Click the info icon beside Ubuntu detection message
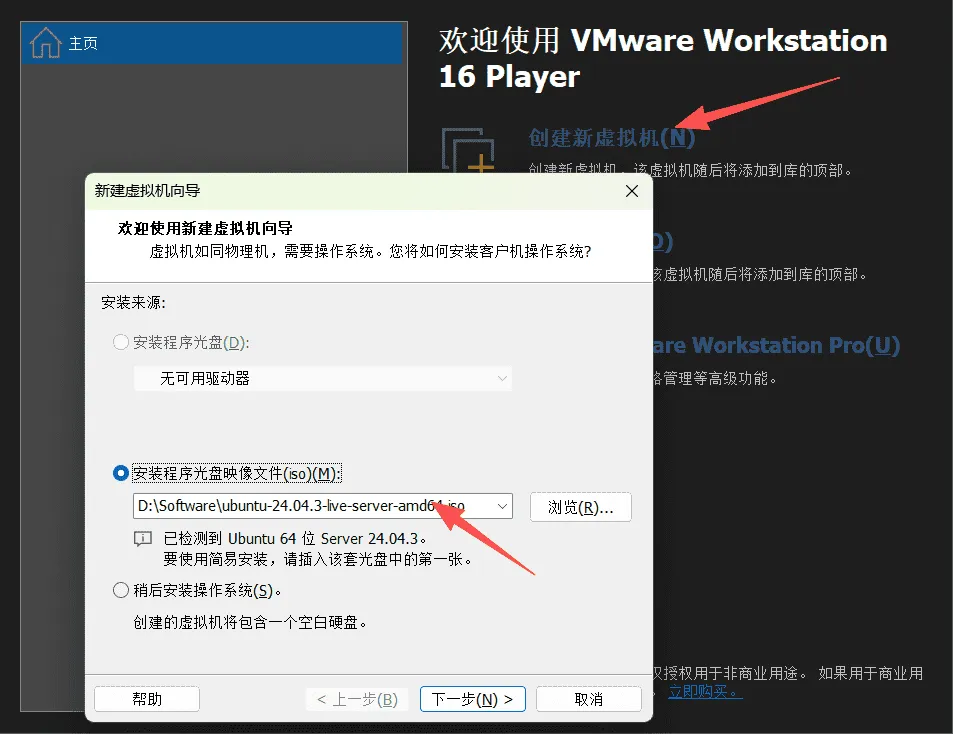Screen dimensions: 953x734 click(x=143, y=538)
